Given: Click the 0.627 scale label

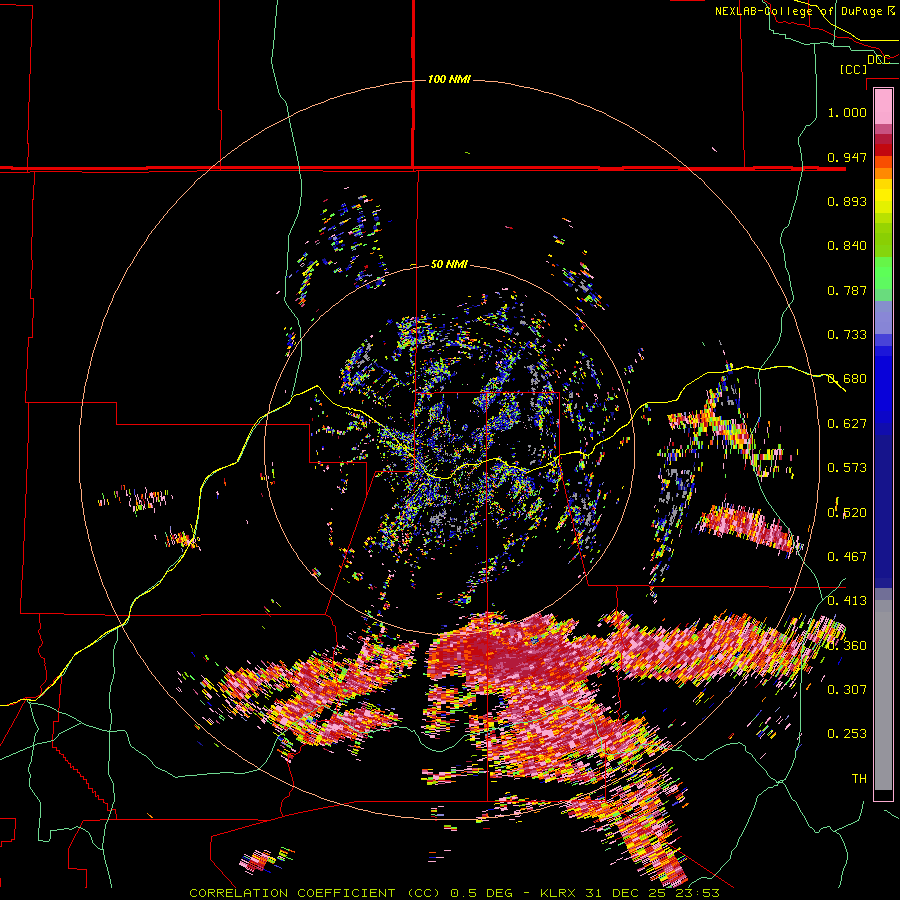Looking at the screenshot, I should click(x=847, y=424).
